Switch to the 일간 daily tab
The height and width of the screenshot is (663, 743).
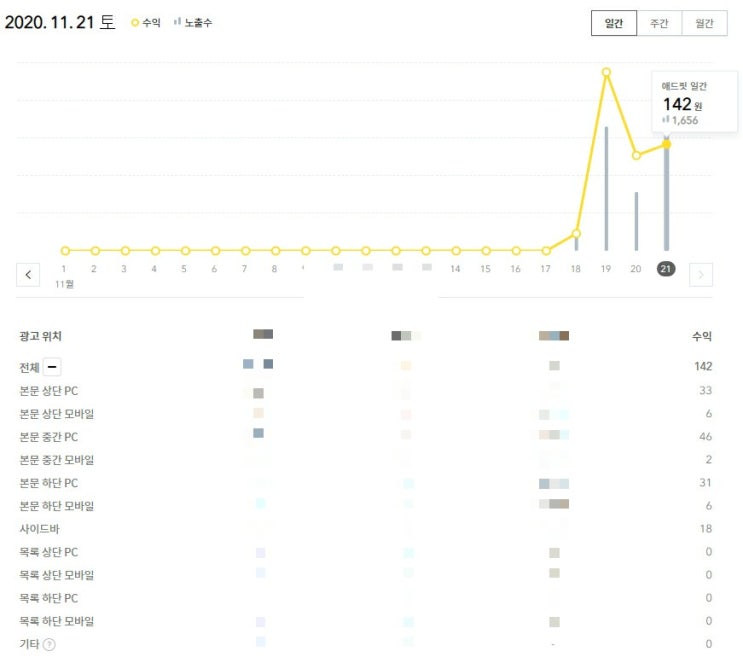click(x=614, y=23)
